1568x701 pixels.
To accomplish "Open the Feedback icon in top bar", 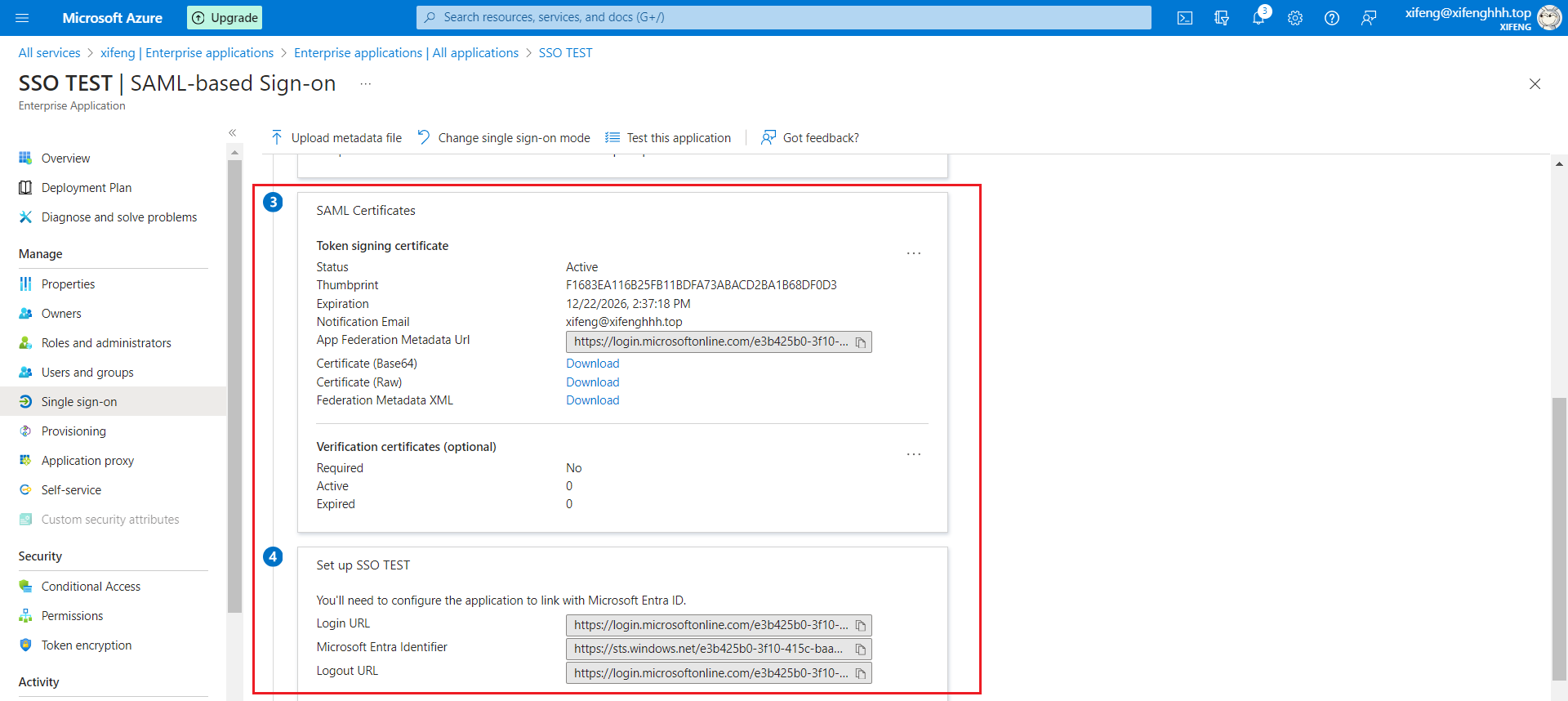I will 1369,18.
